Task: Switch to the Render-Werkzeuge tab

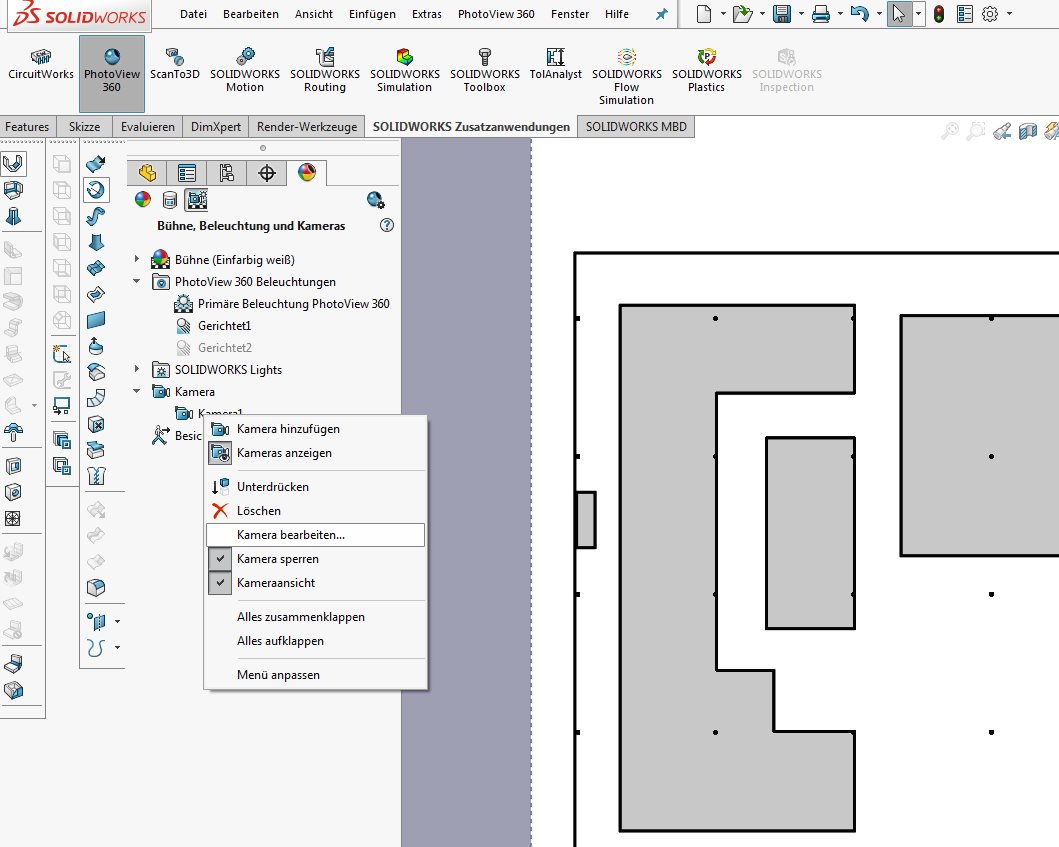Action: pyautogui.click(x=307, y=127)
